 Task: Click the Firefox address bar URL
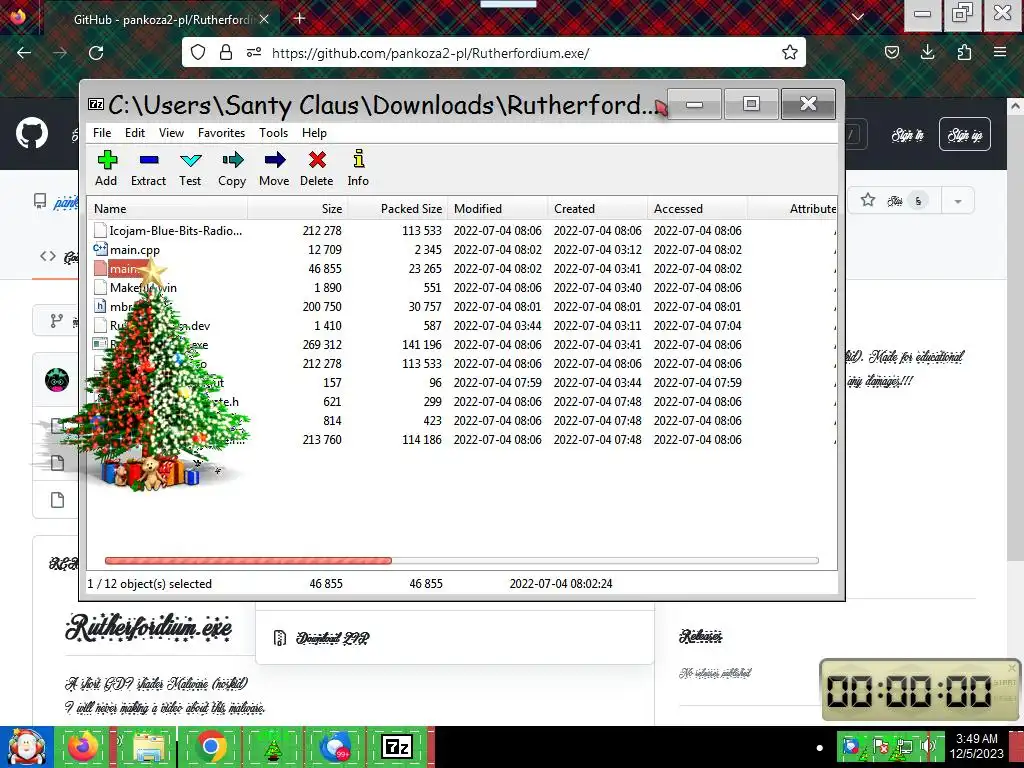tap(430, 53)
